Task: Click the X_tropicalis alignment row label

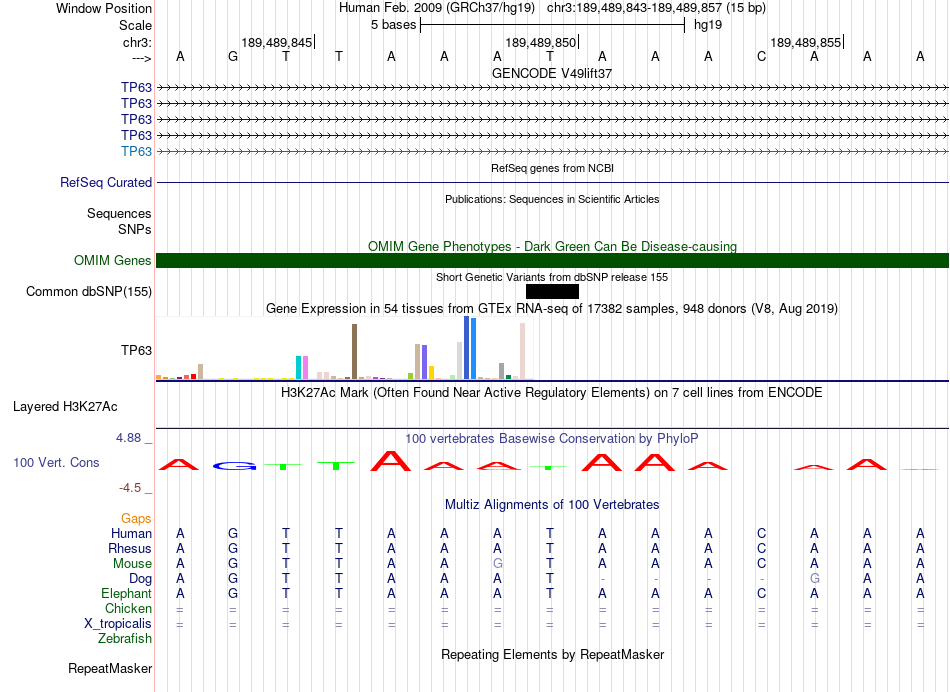Action: click(x=118, y=624)
